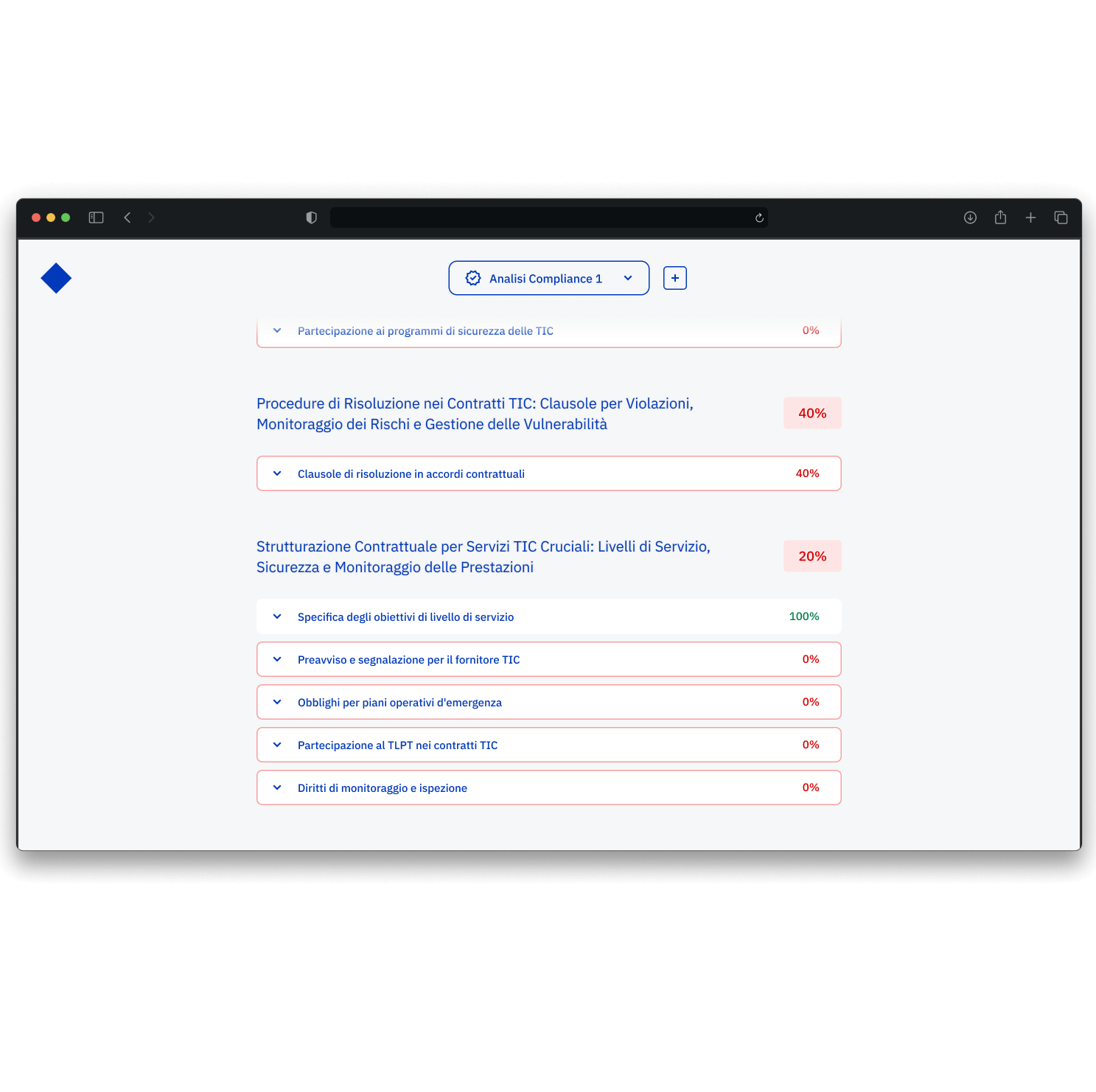Show the tab overview icon

pyautogui.click(x=1061, y=218)
